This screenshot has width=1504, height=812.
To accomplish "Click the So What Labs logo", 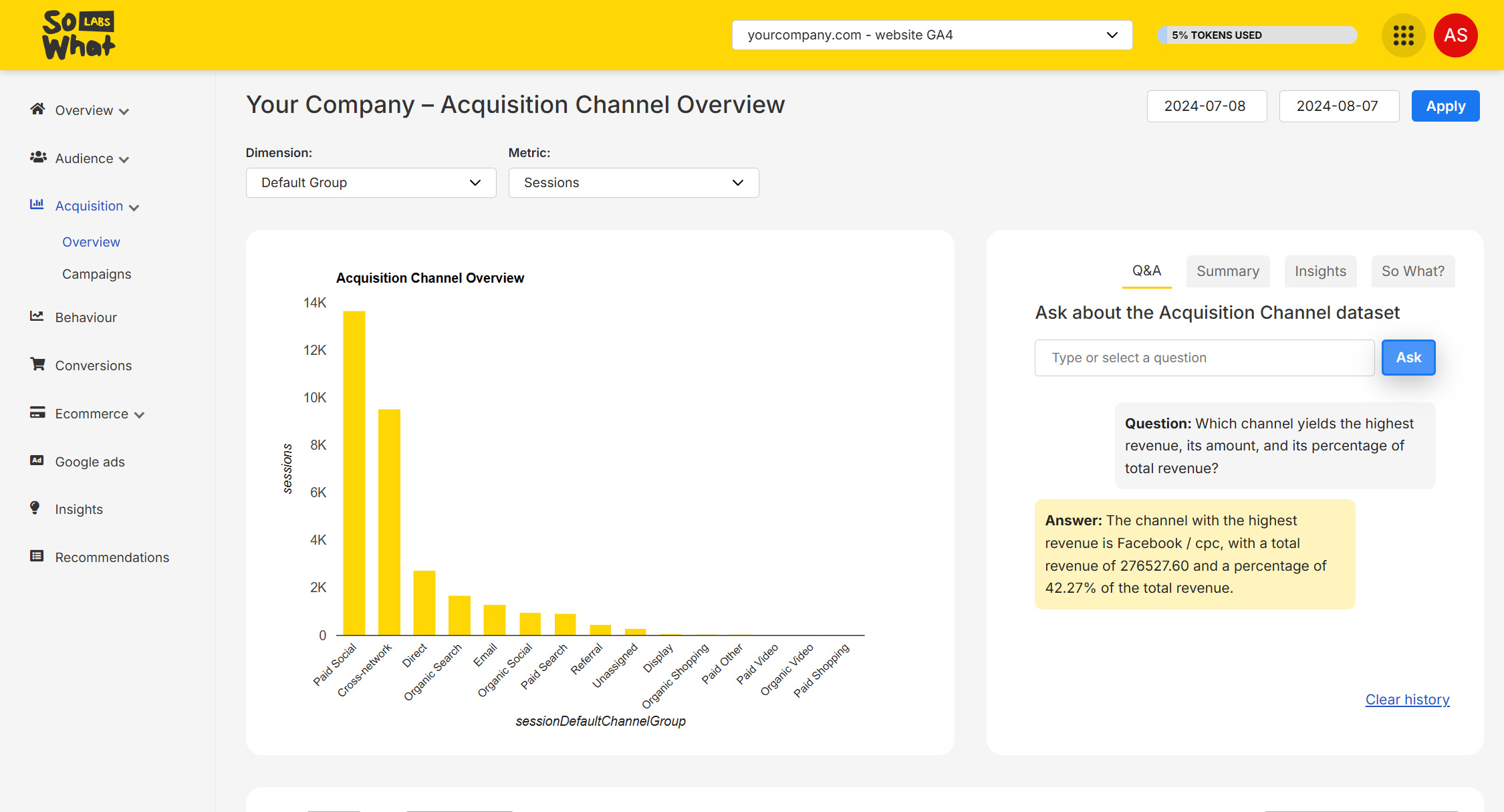I will 79,35.
